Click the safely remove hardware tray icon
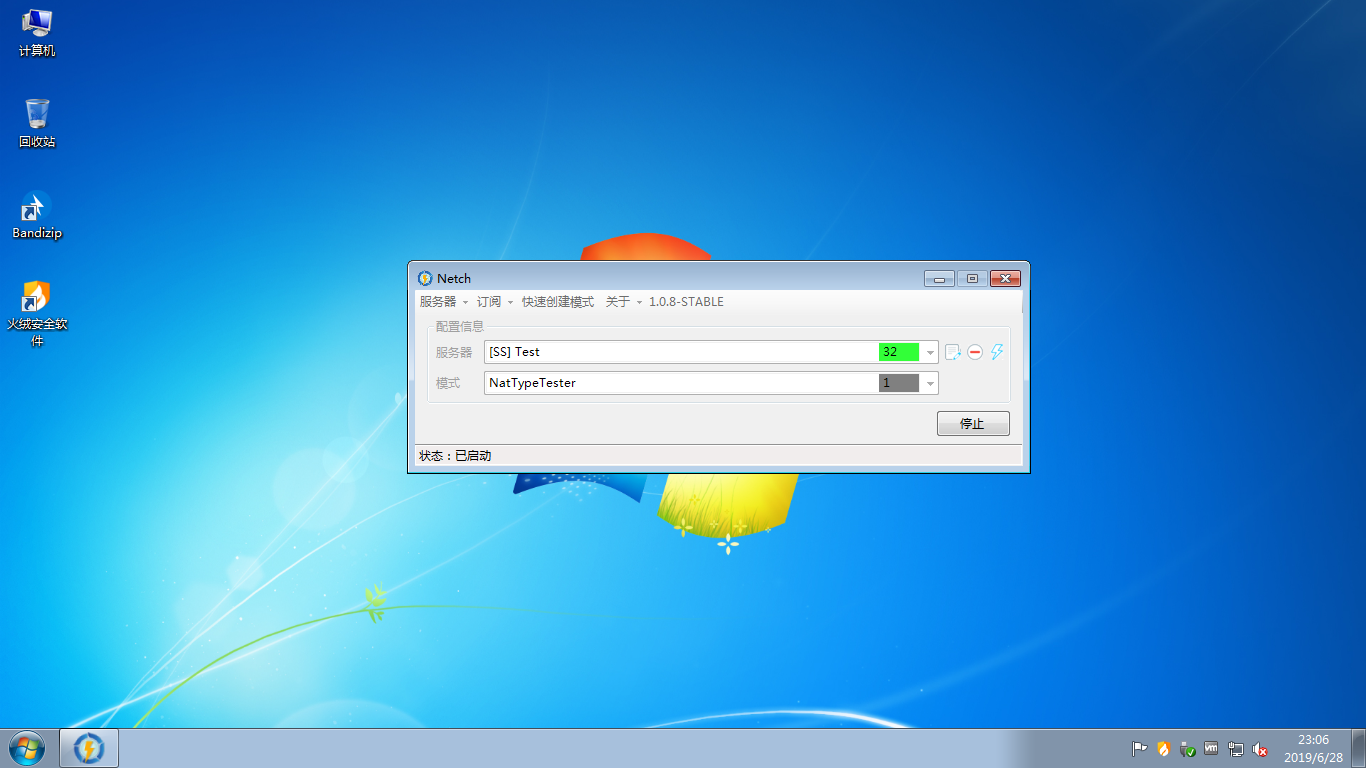This screenshot has width=1366, height=768. [1188, 748]
